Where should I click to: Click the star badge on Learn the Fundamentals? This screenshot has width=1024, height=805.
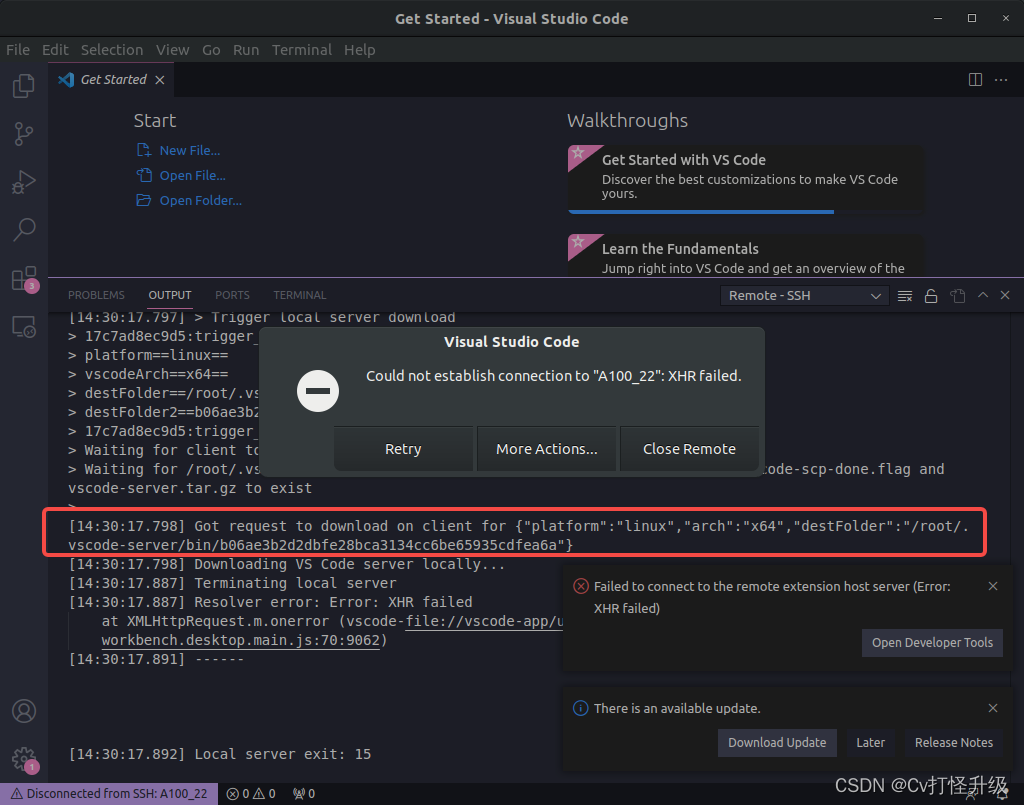[578, 242]
